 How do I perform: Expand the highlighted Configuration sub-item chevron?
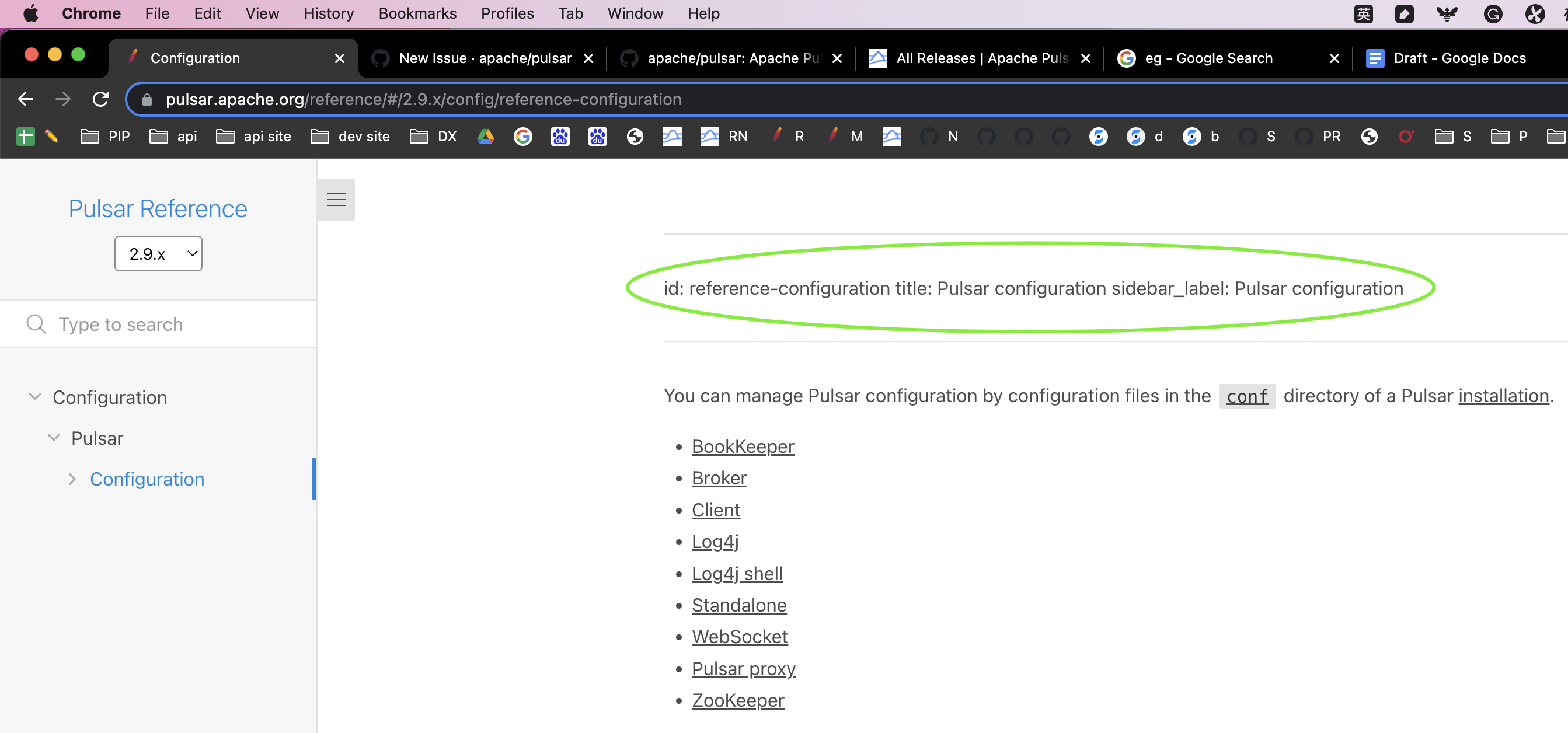[x=72, y=479]
